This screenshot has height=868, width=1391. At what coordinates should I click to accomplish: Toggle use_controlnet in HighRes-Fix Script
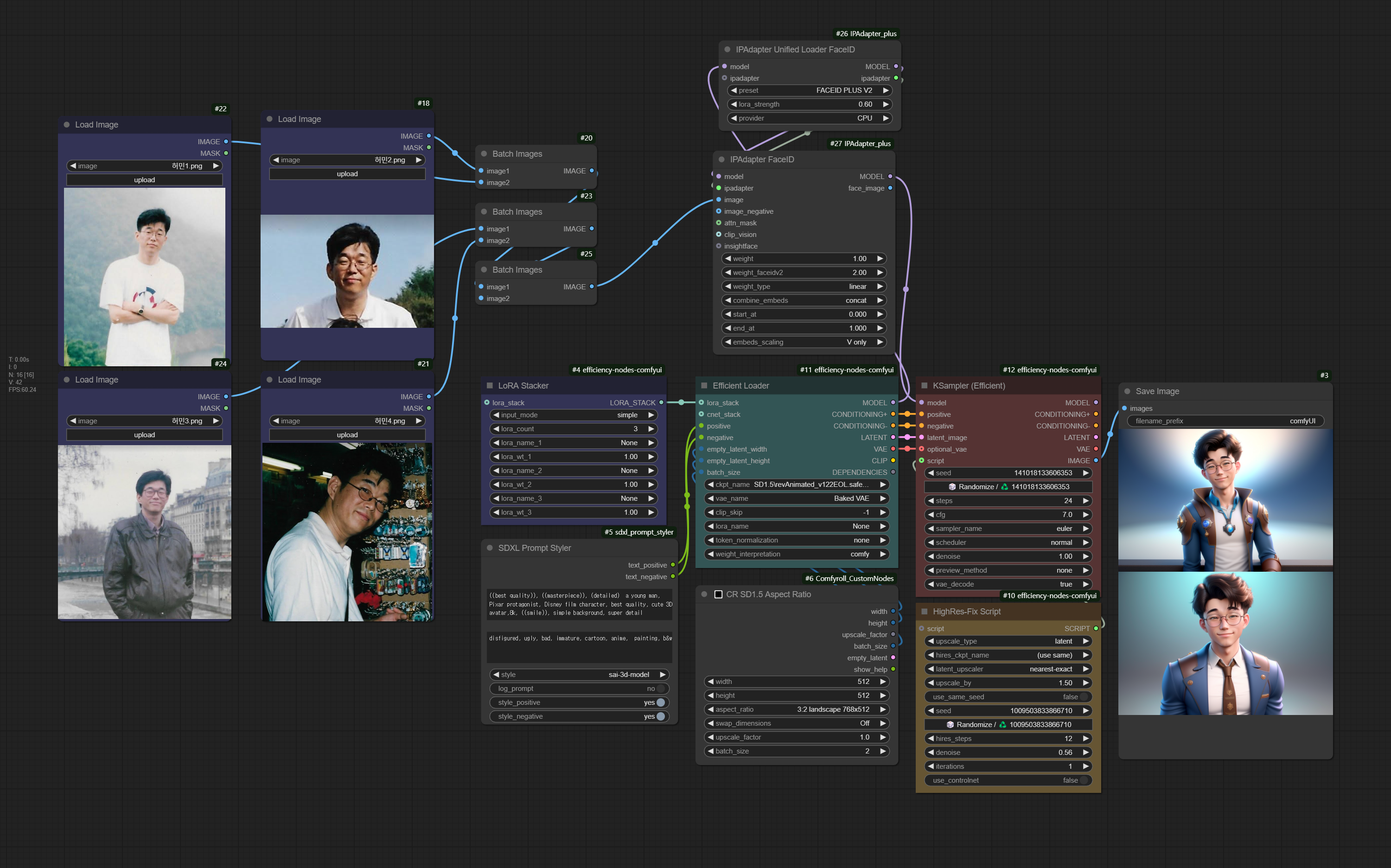(x=1083, y=781)
